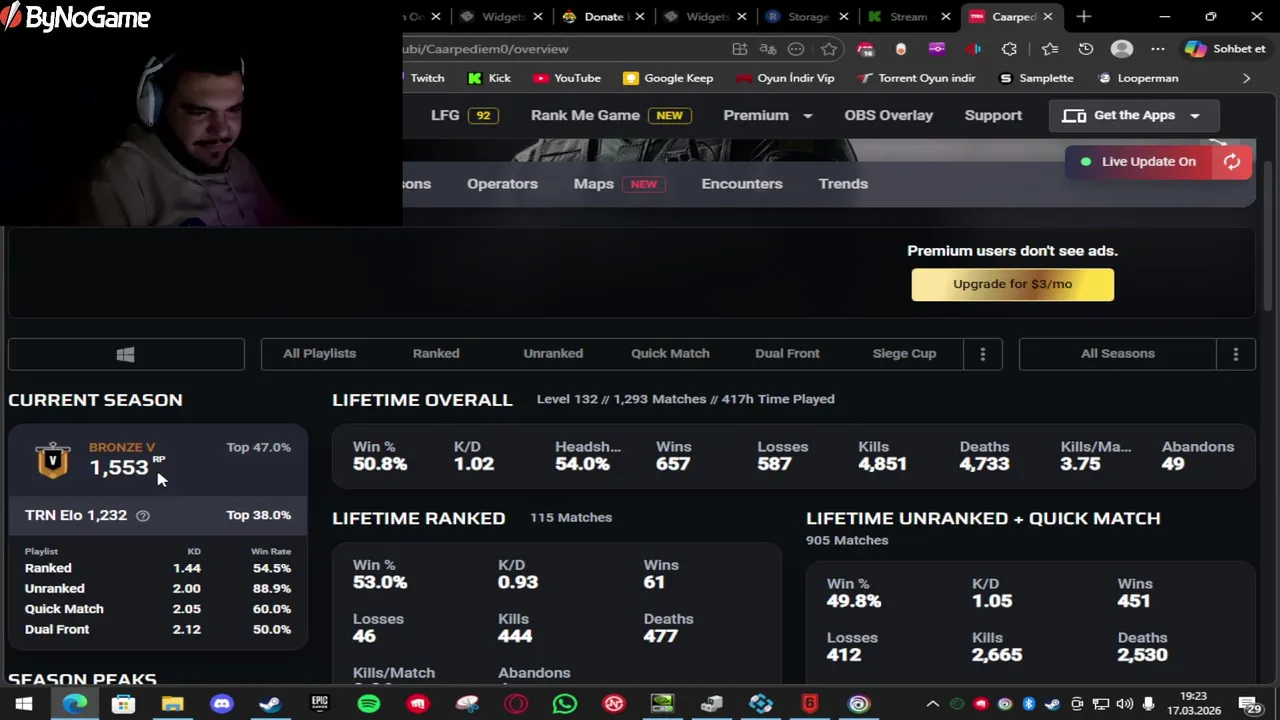Open WhatsApp from the taskbar
The width and height of the screenshot is (1280, 720).
[564, 704]
